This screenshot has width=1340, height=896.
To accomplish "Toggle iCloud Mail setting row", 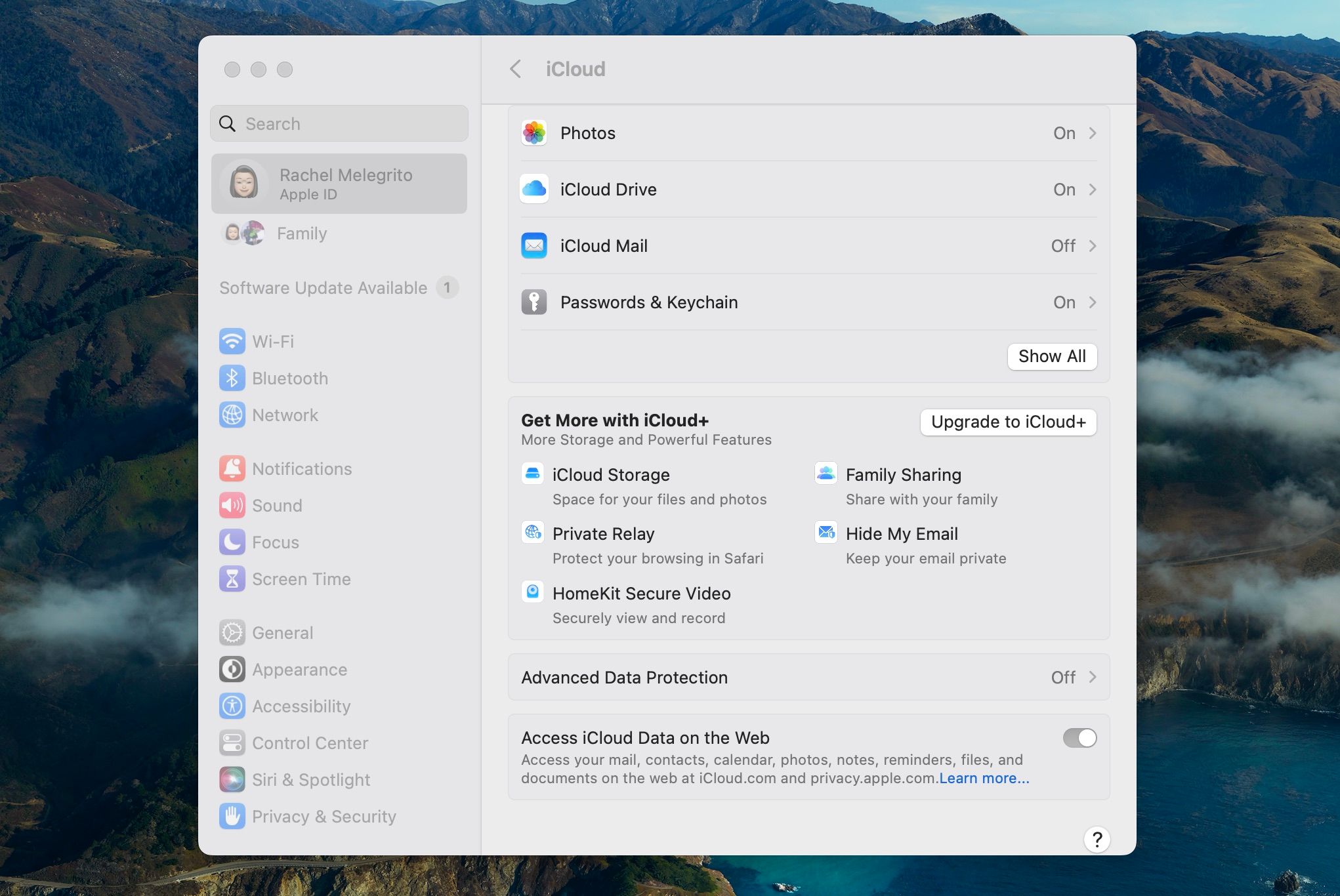I will tap(787, 245).
